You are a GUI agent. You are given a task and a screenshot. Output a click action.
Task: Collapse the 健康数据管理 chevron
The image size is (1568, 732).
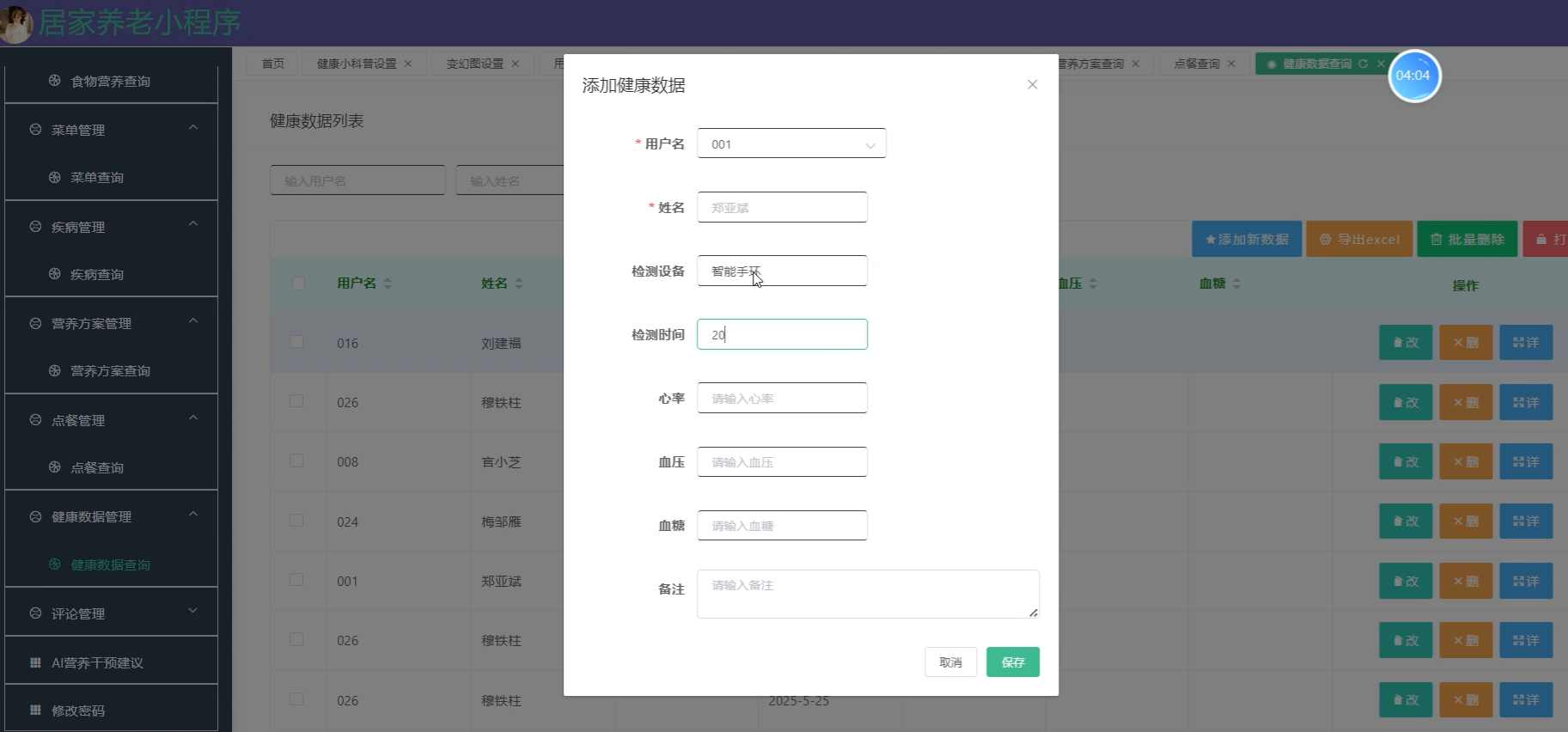click(193, 515)
